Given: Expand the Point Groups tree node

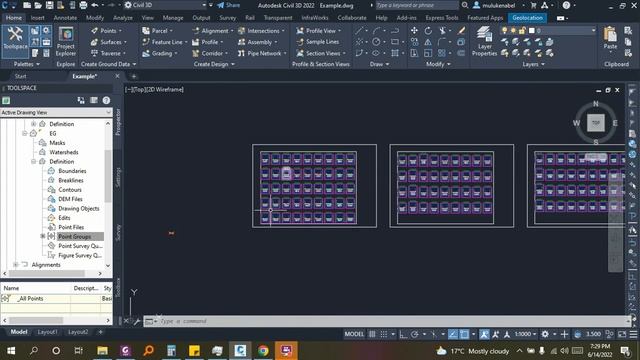Looking at the screenshot, I should point(42,236).
